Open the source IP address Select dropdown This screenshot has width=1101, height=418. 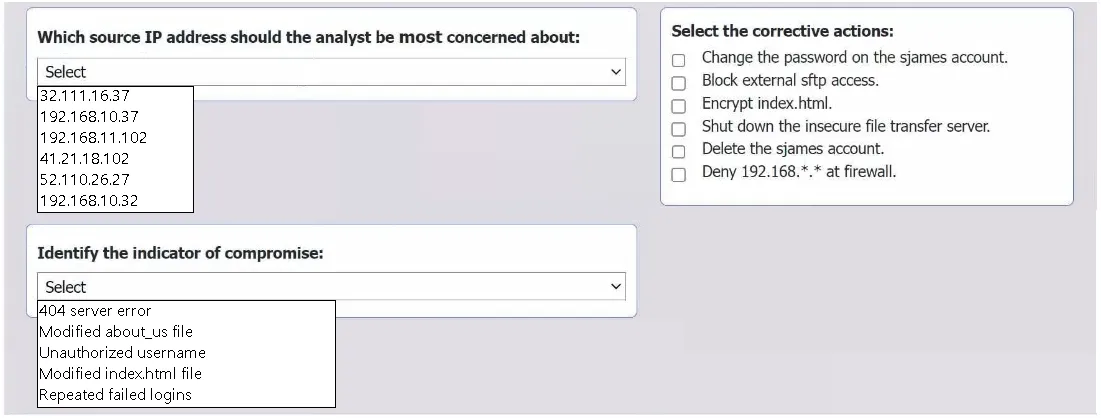331,72
